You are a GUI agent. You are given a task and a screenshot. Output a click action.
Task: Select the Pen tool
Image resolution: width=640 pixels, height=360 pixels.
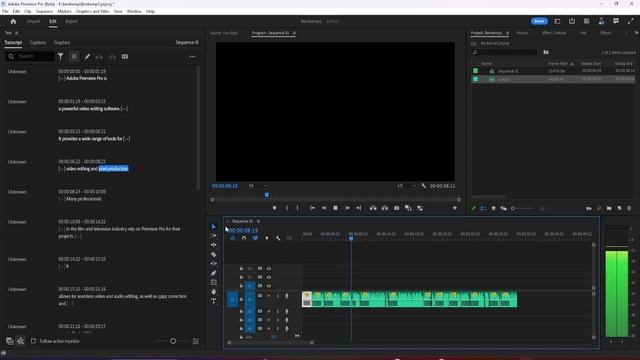click(x=213, y=273)
